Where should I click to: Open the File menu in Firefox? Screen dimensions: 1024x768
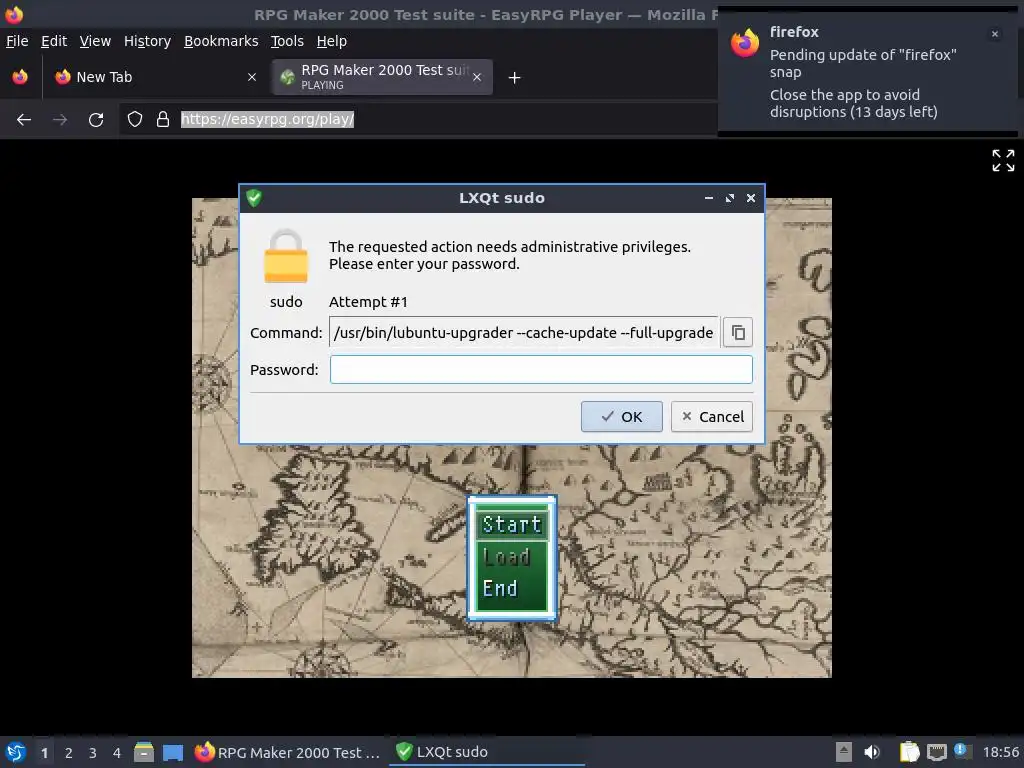pos(17,41)
